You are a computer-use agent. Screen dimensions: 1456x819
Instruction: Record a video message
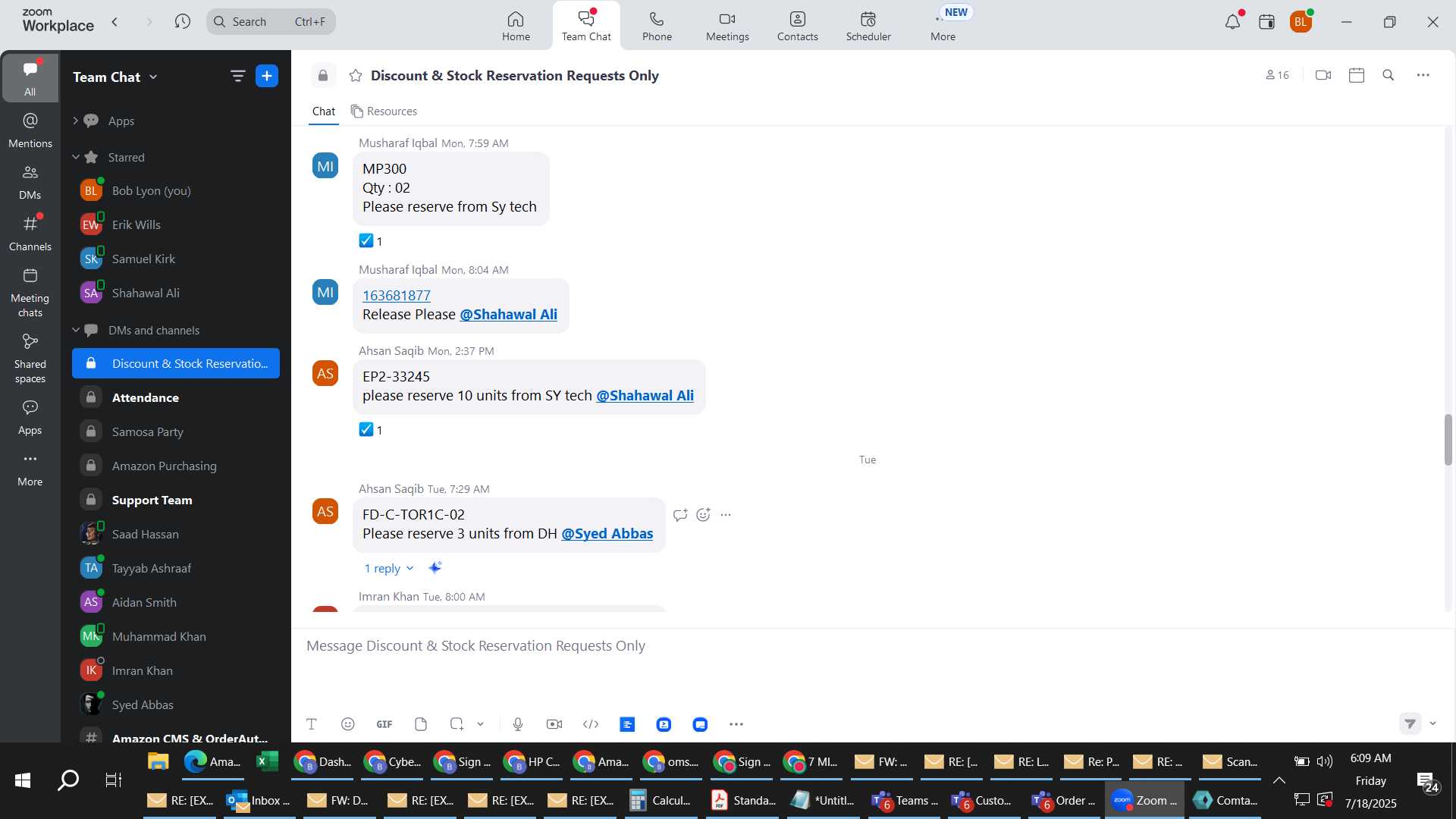pyautogui.click(x=554, y=724)
